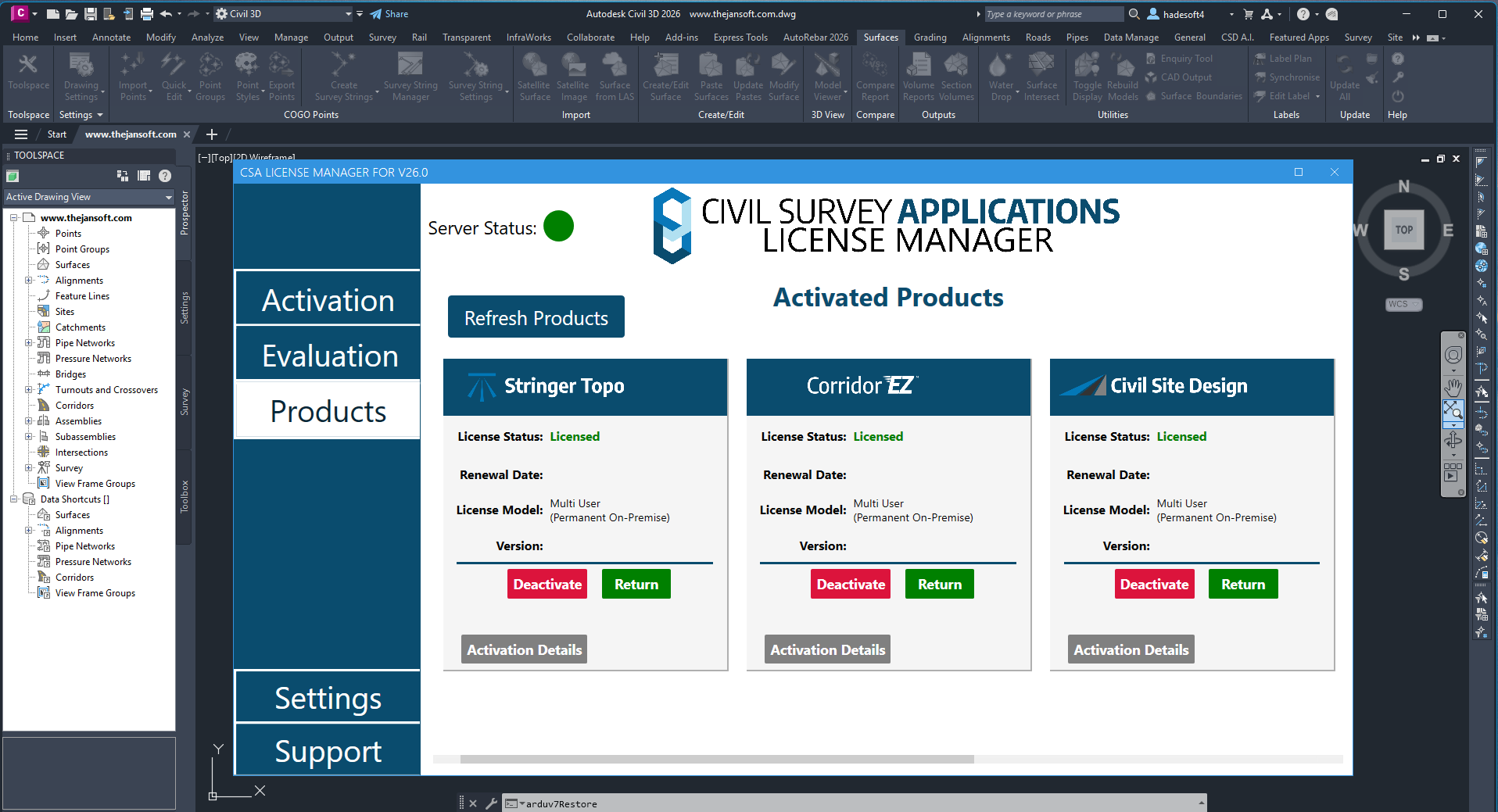Image resolution: width=1498 pixels, height=812 pixels.
Task: Click the new drawing tab plus button
Action: pyautogui.click(x=211, y=134)
